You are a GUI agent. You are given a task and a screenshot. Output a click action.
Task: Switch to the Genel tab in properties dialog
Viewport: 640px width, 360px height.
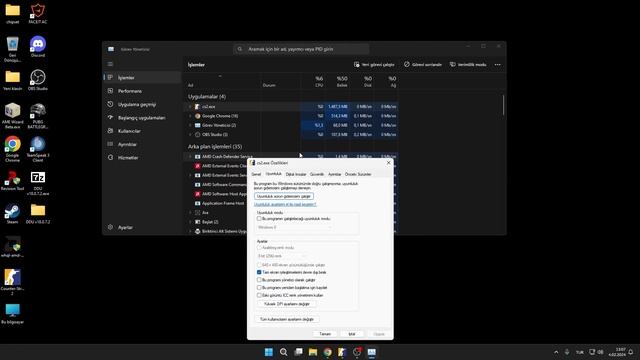256,174
